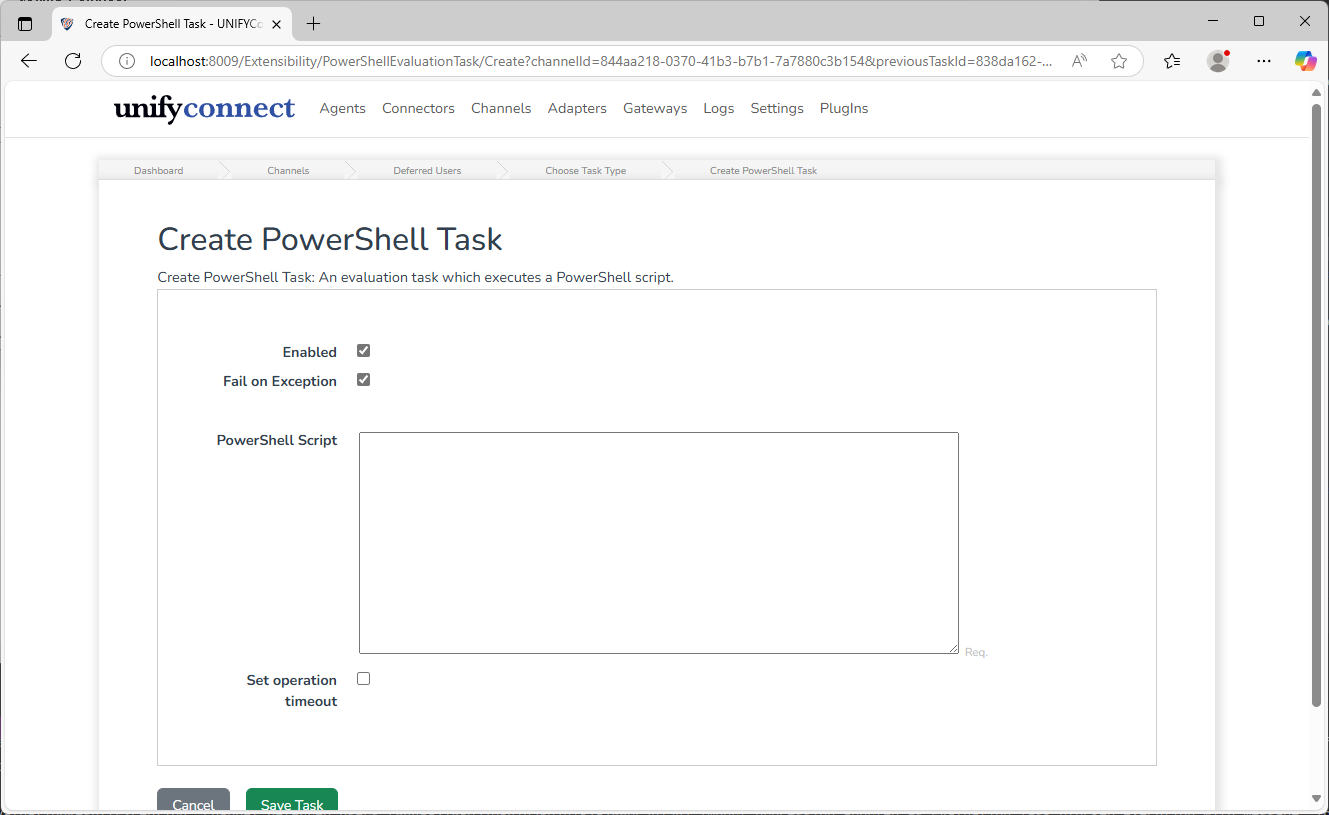Click the Cancel button

point(194,801)
